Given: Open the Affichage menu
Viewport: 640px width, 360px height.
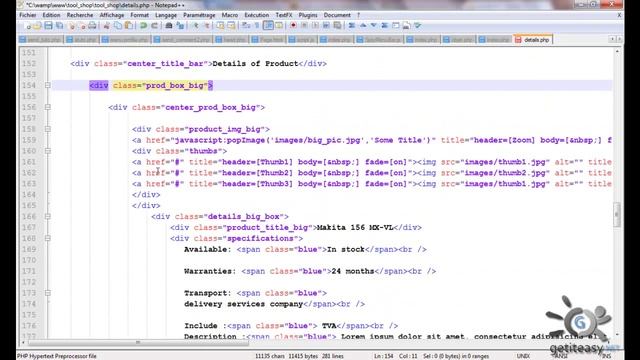Looking at the screenshot, I should [112, 15].
